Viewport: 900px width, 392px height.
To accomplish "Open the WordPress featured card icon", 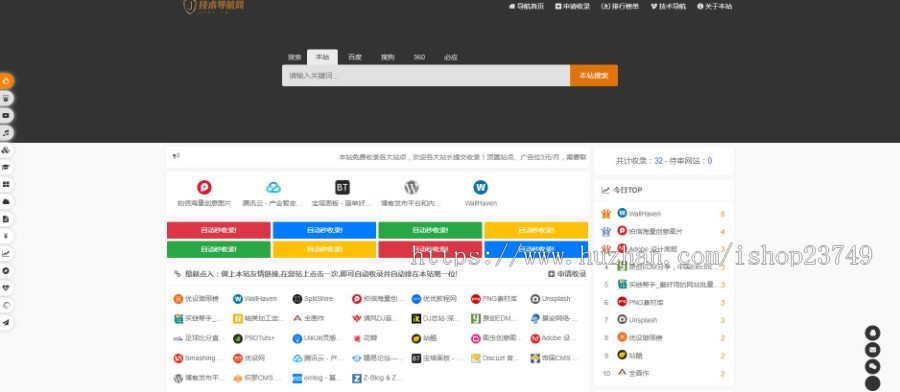I will 411,187.
